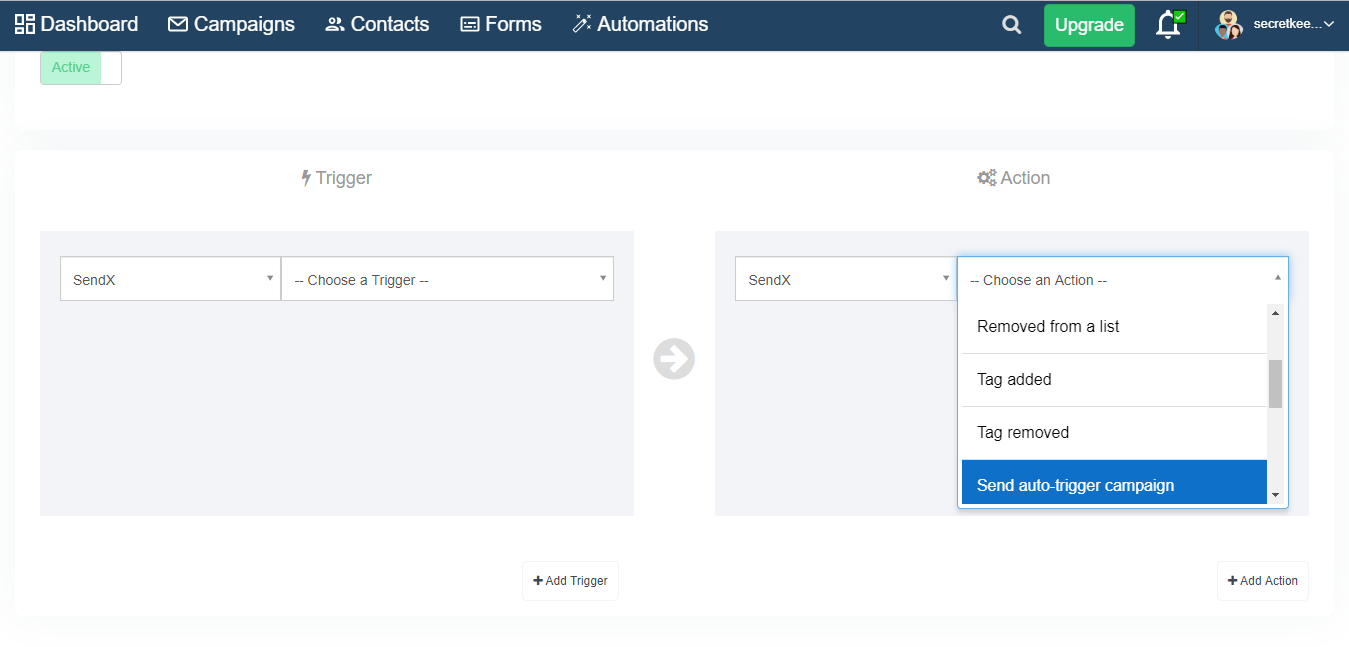The width and height of the screenshot is (1349, 647).
Task: Click the user avatar picture
Action: coord(1229,25)
